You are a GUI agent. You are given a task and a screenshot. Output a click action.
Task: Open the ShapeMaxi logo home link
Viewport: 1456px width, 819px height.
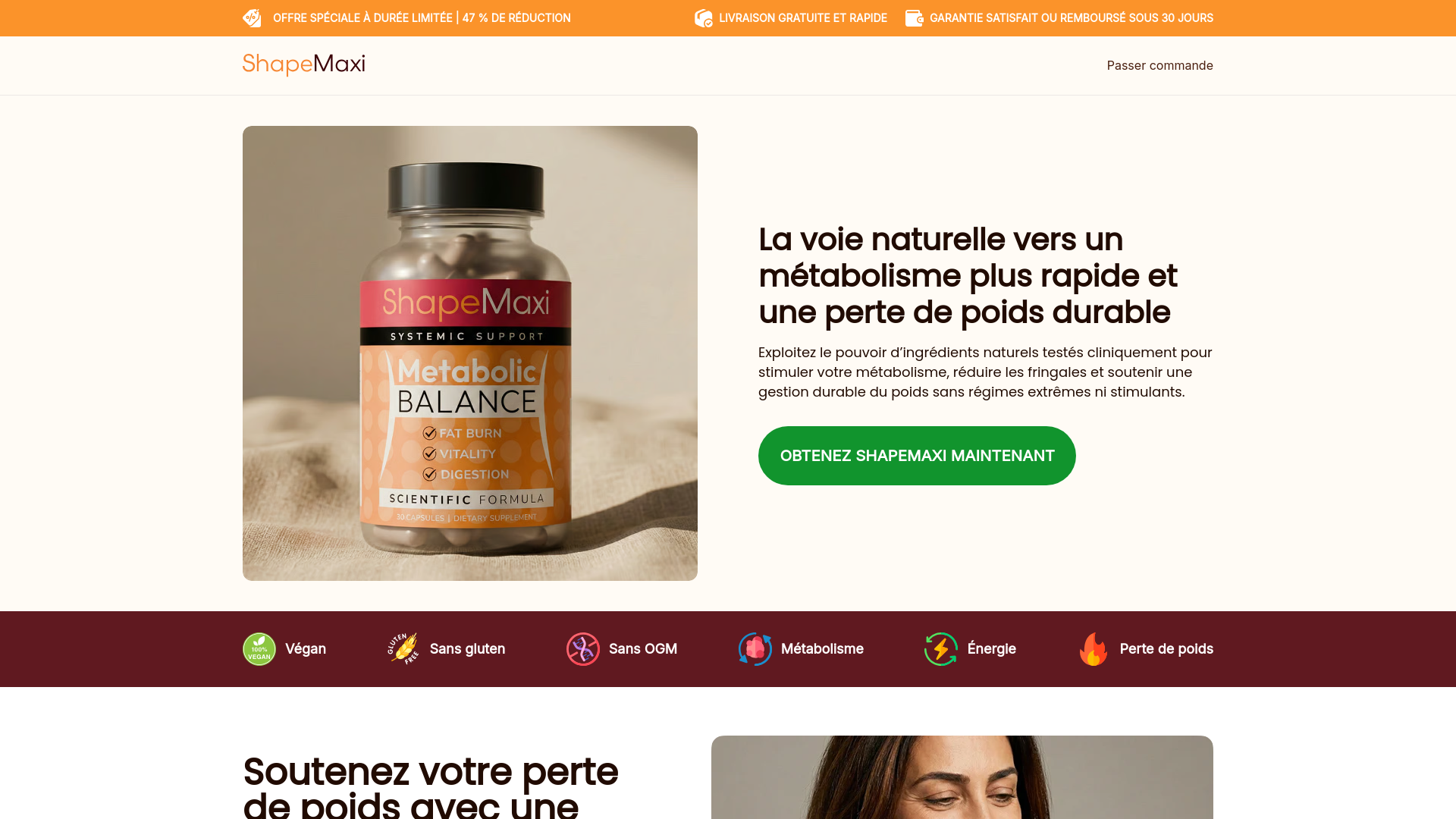303,64
